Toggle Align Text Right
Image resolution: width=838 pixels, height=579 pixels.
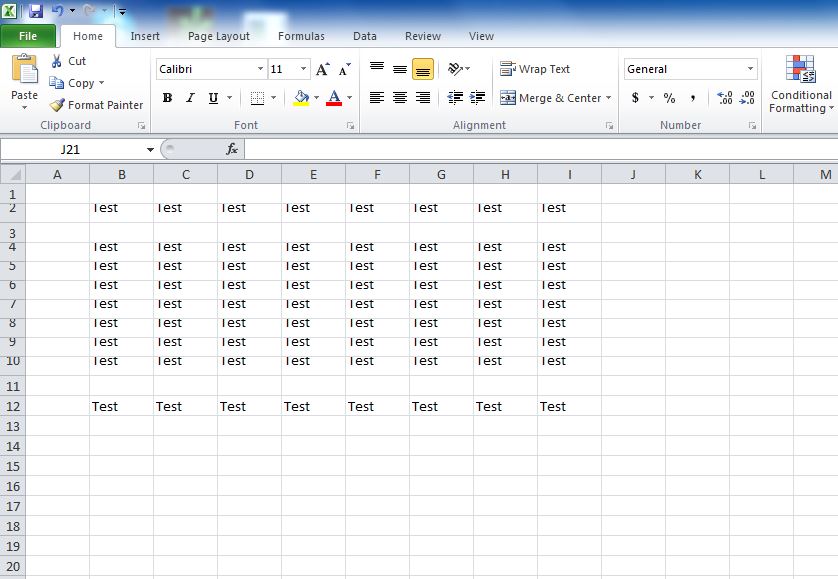423,97
